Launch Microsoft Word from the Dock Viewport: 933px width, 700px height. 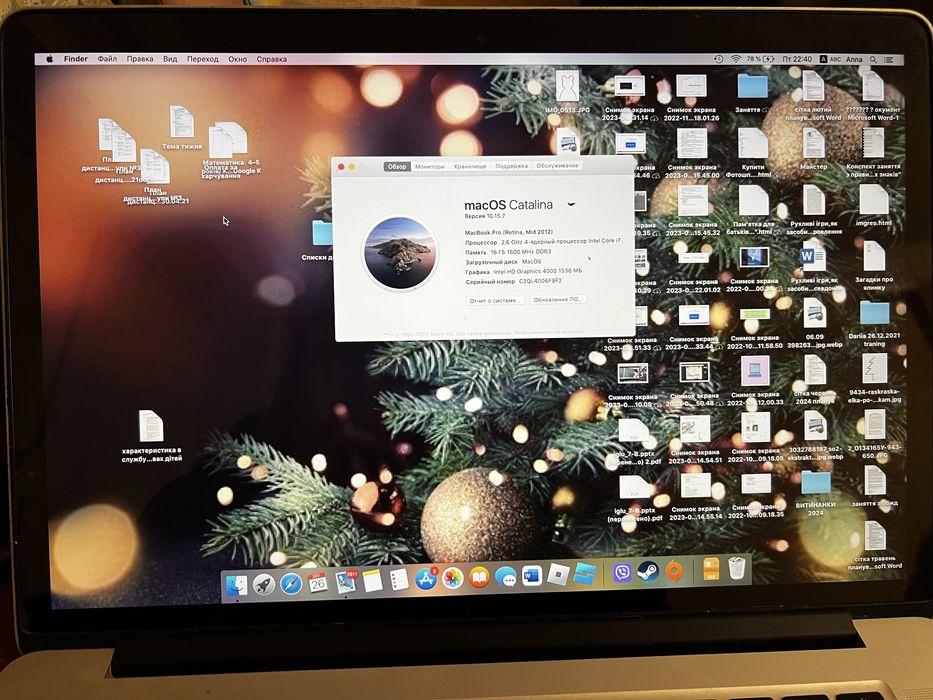click(x=531, y=576)
